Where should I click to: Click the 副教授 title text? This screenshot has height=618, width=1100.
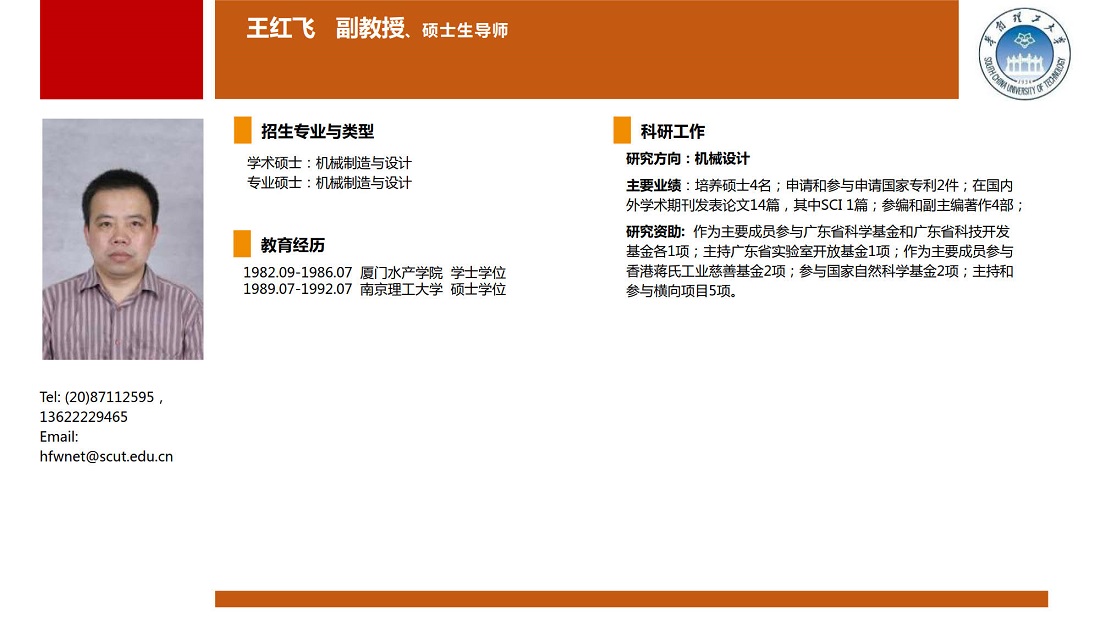click(x=370, y=29)
